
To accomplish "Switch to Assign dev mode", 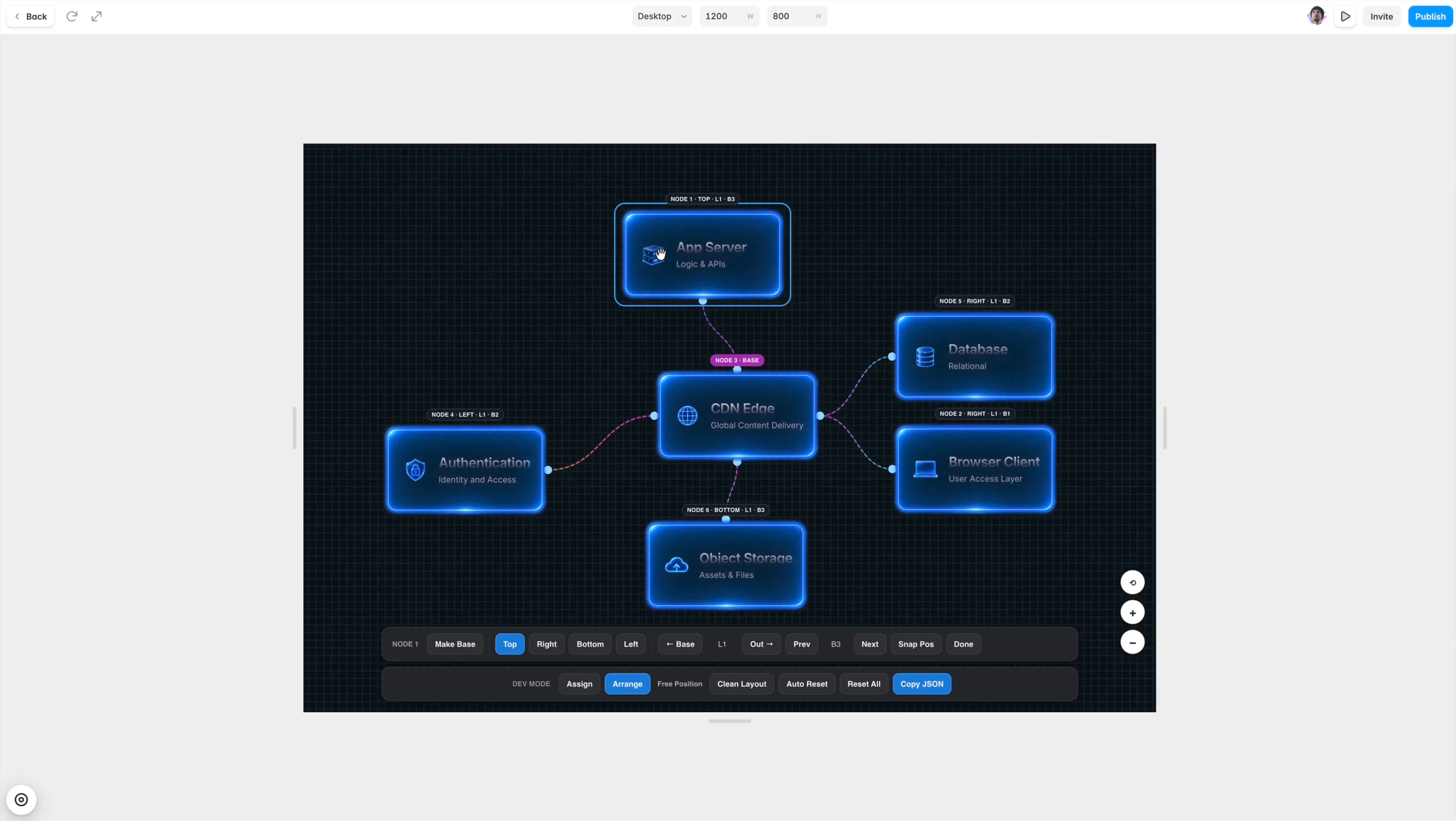I will (x=579, y=684).
